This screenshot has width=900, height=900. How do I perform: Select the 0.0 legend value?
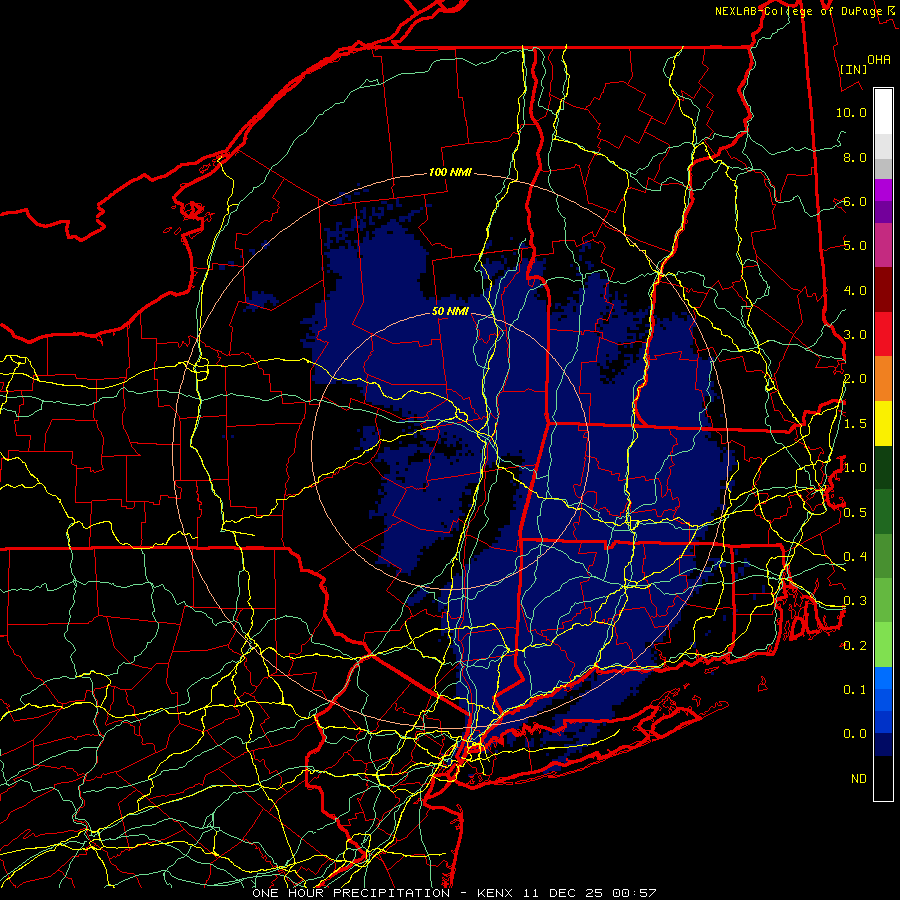point(855,734)
